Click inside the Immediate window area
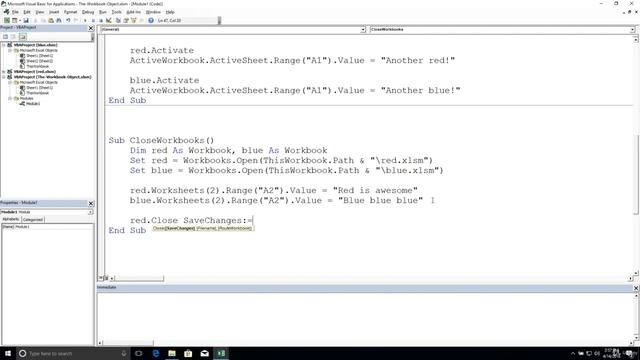640x360 pixels. pos(365,316)
